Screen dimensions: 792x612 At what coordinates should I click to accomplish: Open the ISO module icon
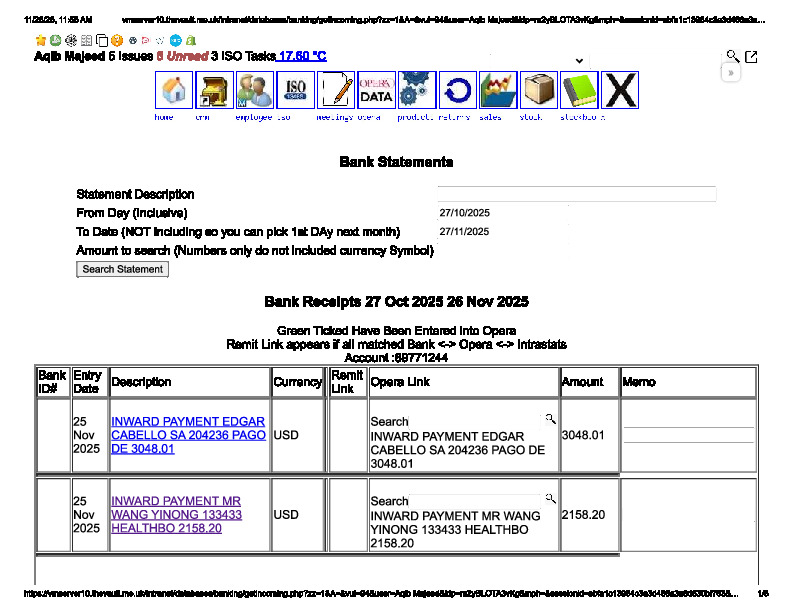[x=295, y=90]
